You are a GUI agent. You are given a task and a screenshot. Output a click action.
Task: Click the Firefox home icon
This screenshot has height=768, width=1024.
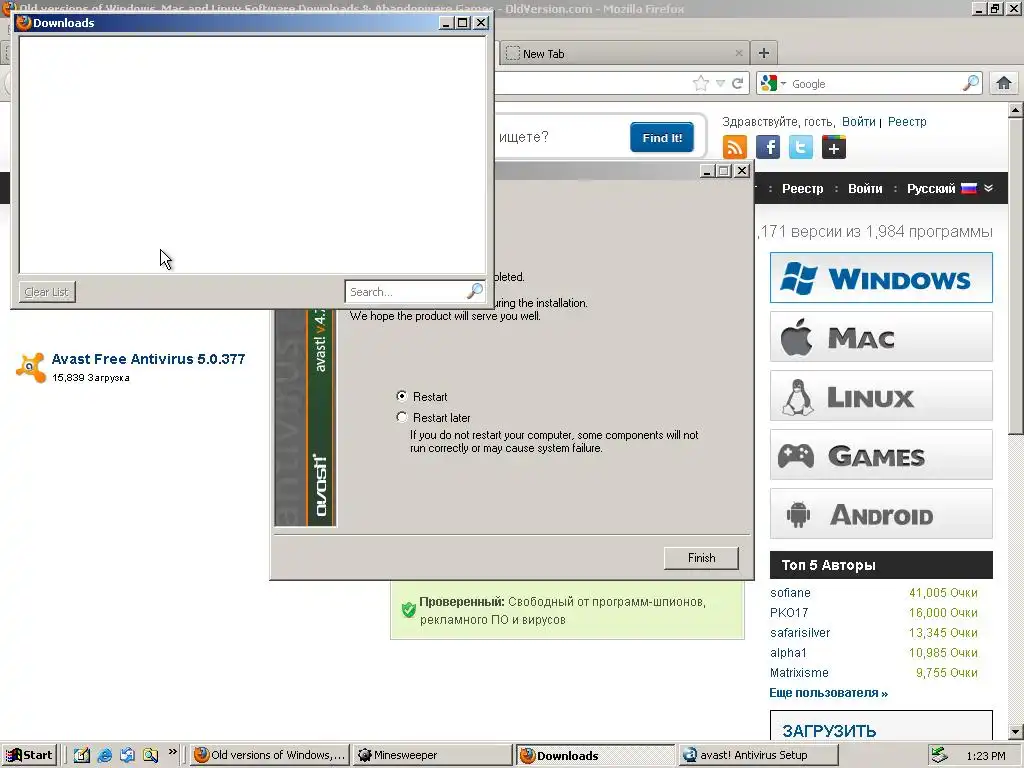click(1004, 83)
